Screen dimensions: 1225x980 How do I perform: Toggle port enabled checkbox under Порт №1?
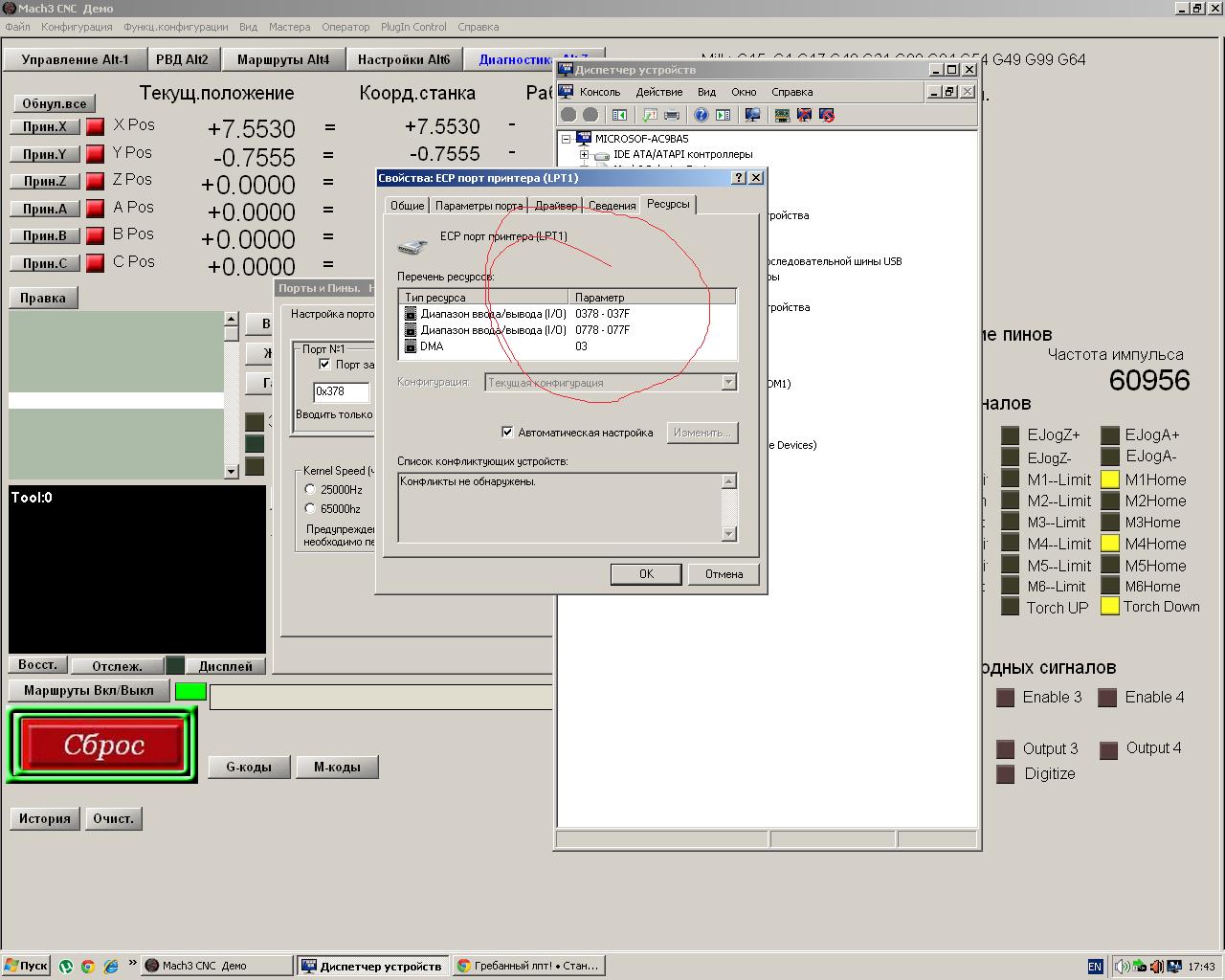click(x=324, y=365)
